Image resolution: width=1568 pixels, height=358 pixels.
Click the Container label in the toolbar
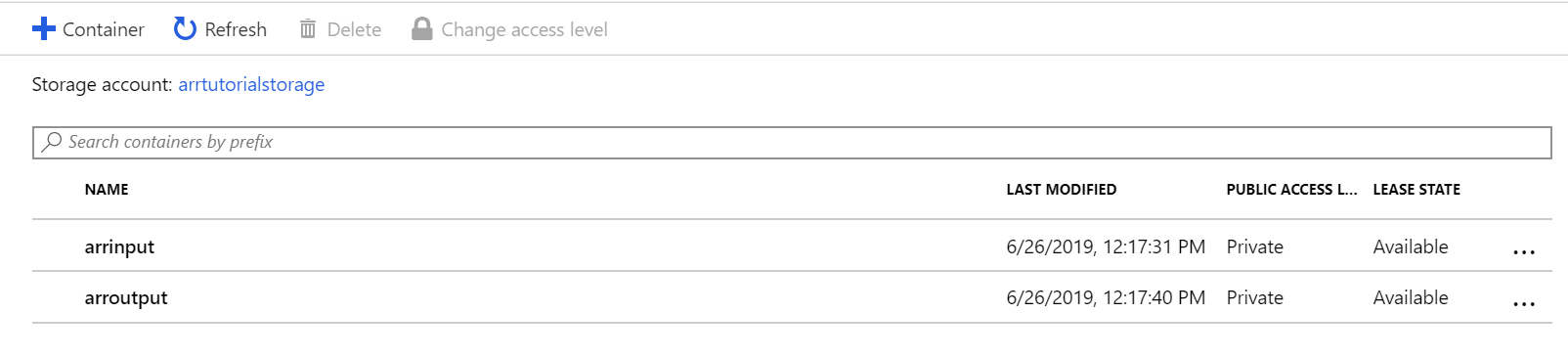point(104,29)
